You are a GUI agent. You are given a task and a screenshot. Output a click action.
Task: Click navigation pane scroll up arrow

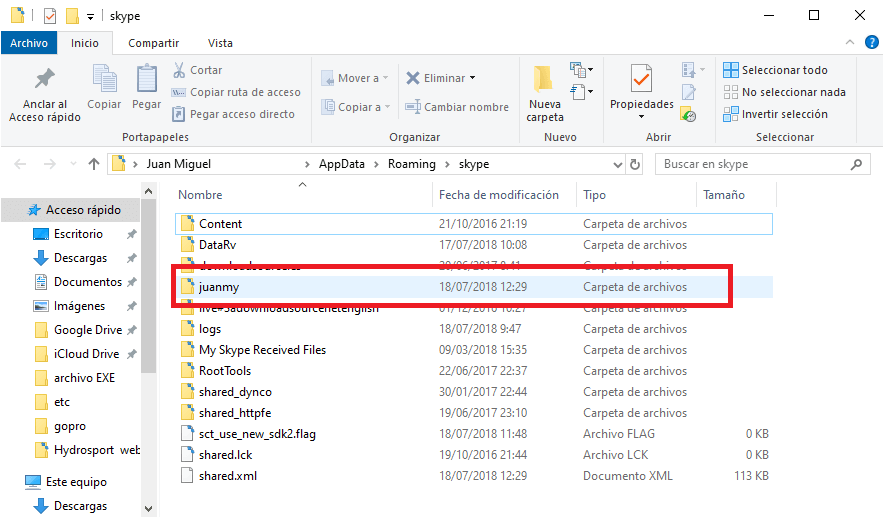coord(148,192)
